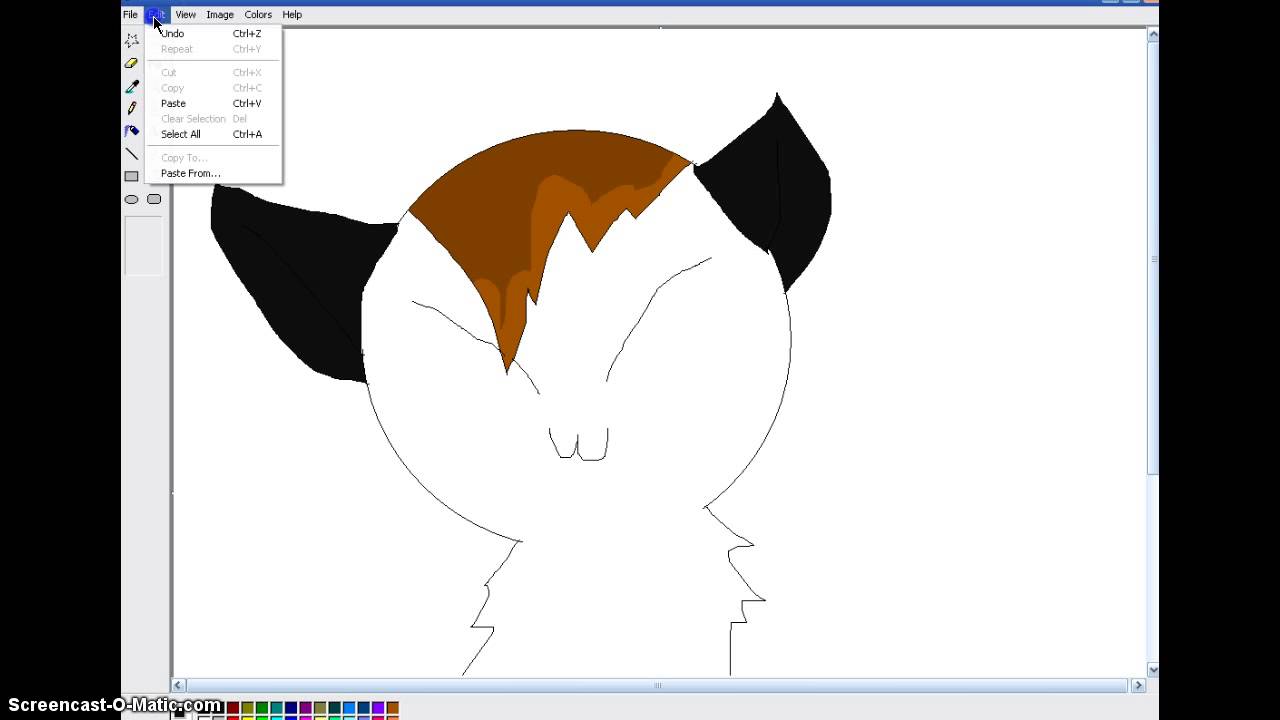This screenshot has width=1280, height=720.
Task: Choose Paste From... in the Edit menu
Action: coord(214,173)
